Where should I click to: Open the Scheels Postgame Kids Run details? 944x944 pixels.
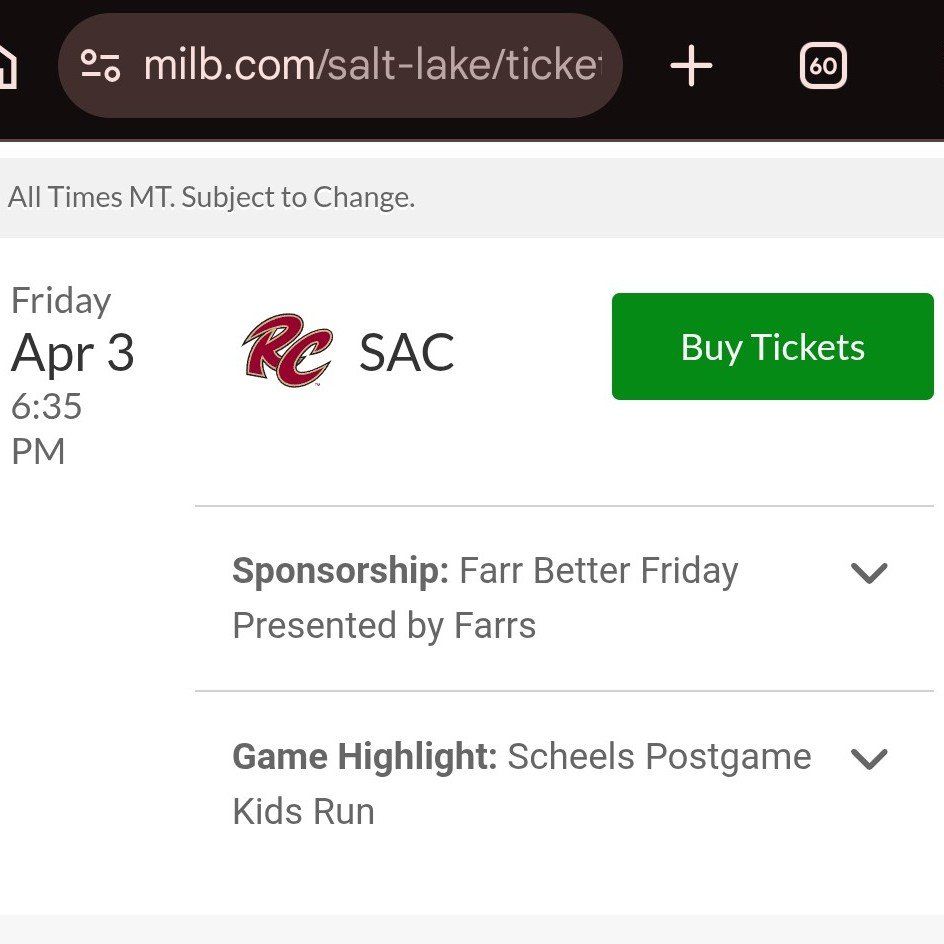point(870,758)
